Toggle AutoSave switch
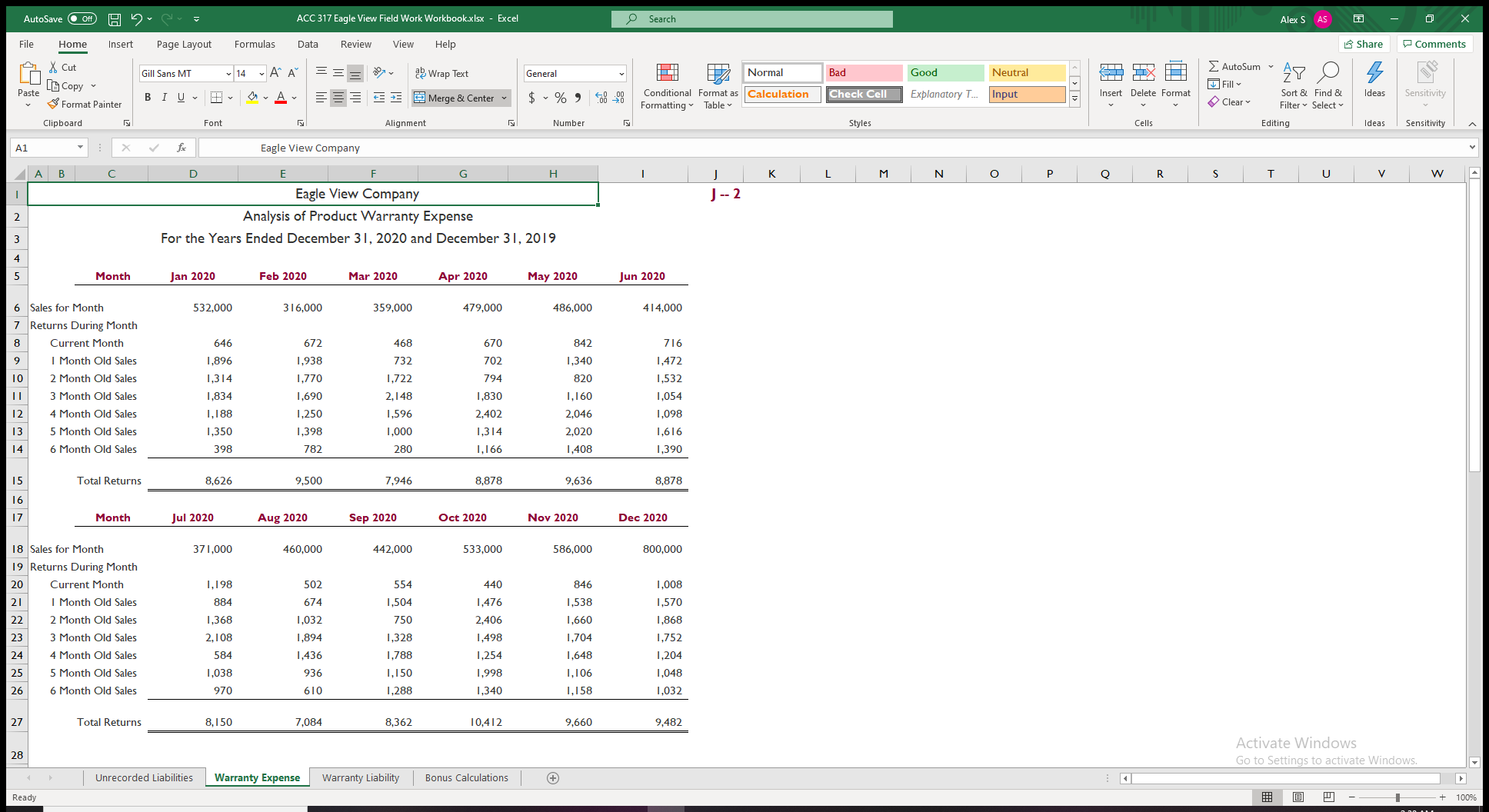Screen dimensions: 1489x812 tap(82, 19)
